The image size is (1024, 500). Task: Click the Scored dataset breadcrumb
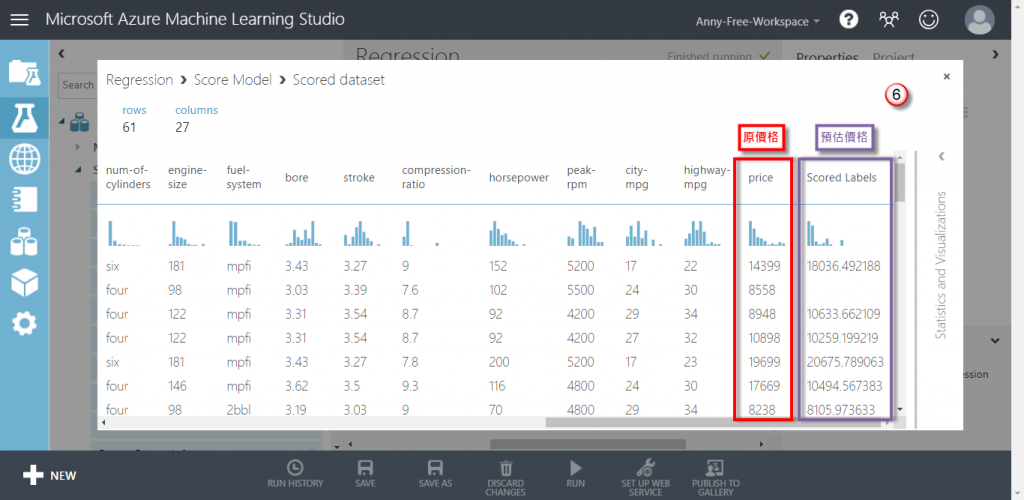click(x=338, y=80)
